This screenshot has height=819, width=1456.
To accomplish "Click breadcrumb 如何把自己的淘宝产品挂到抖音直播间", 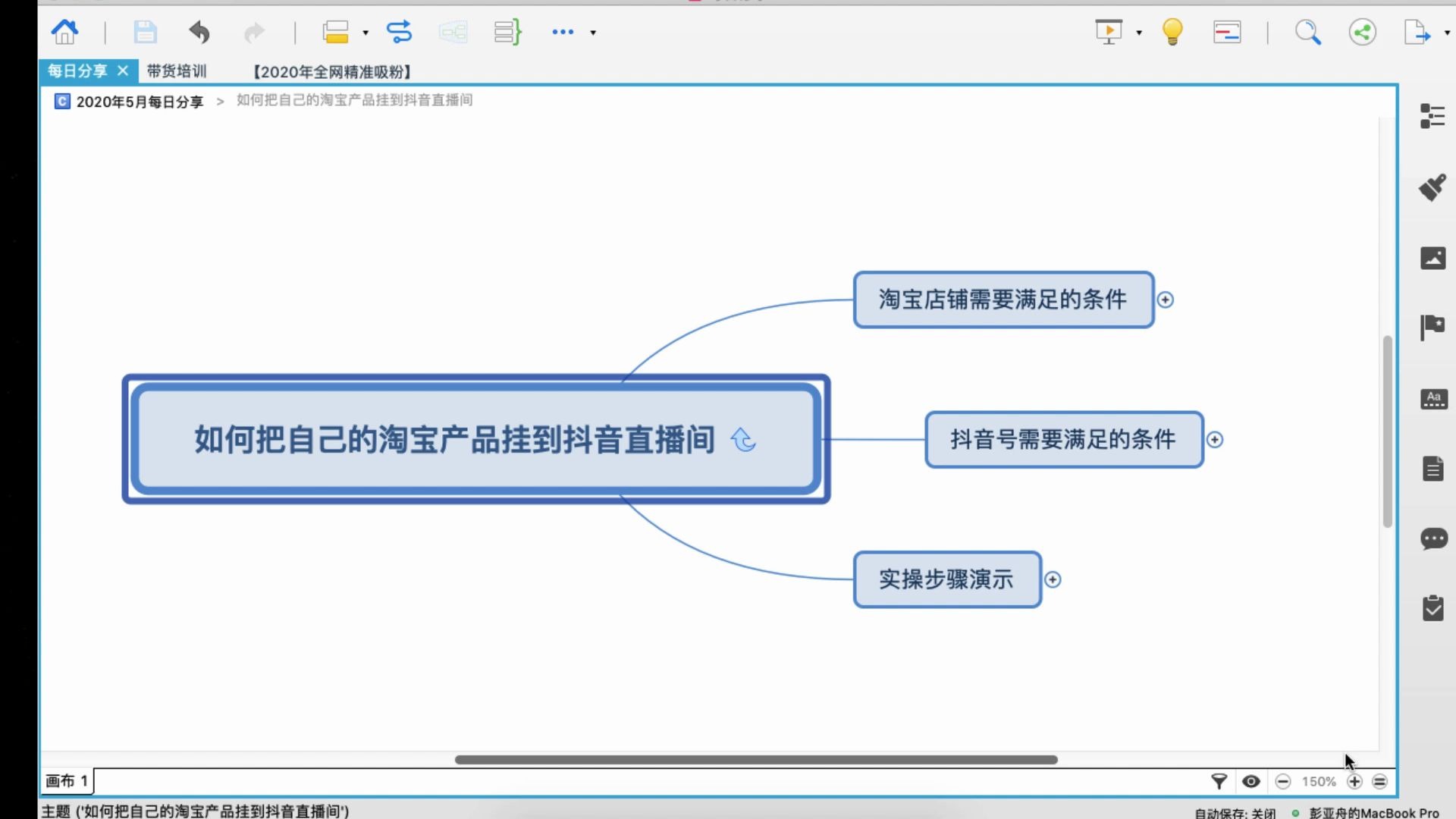I will point(355,100).
